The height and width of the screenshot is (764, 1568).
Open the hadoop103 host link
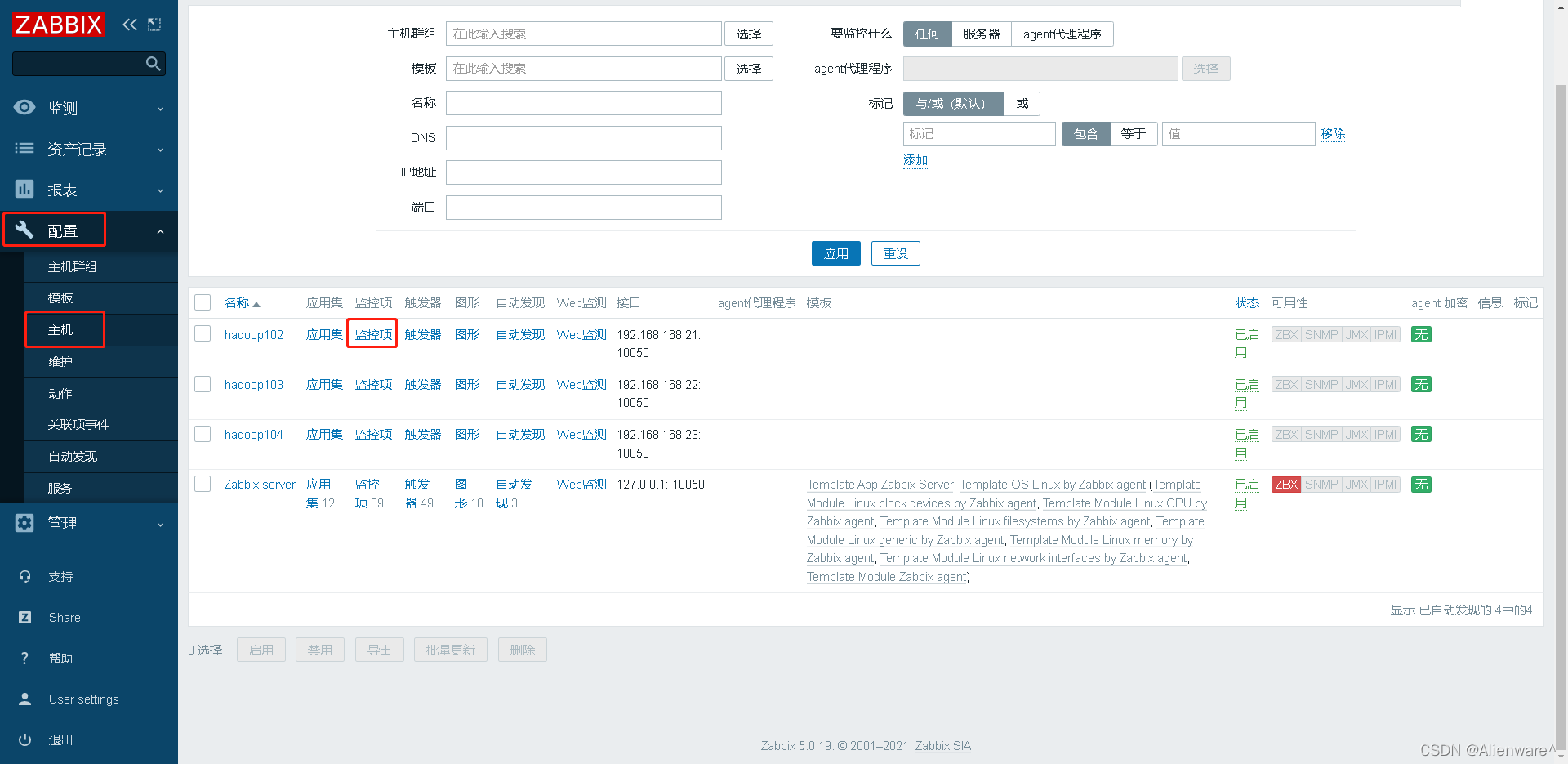pyautogui.click(x=254, y=385)
